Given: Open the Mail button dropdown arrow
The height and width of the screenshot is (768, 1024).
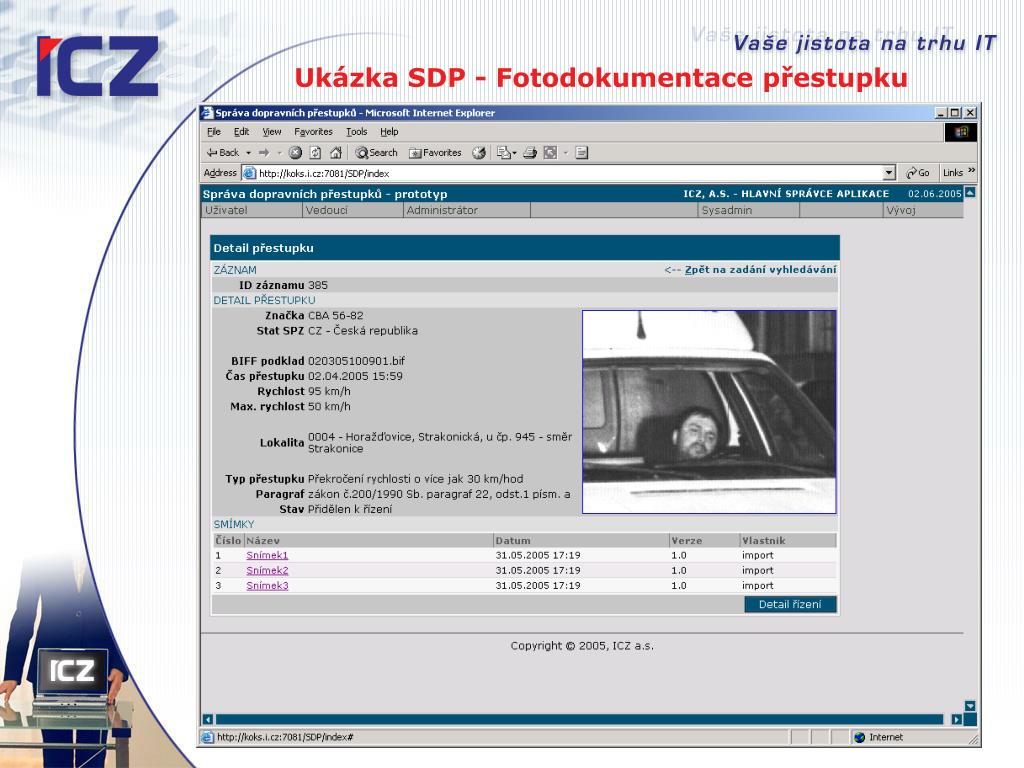Looking at the screenshot, I should point(515,153).
